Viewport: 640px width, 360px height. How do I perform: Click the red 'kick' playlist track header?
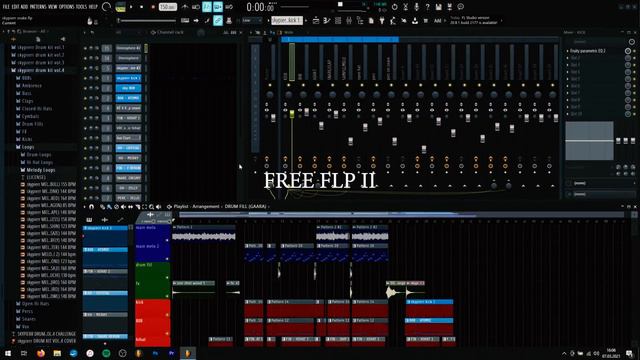pyautogui.click(x=153, y=308)
